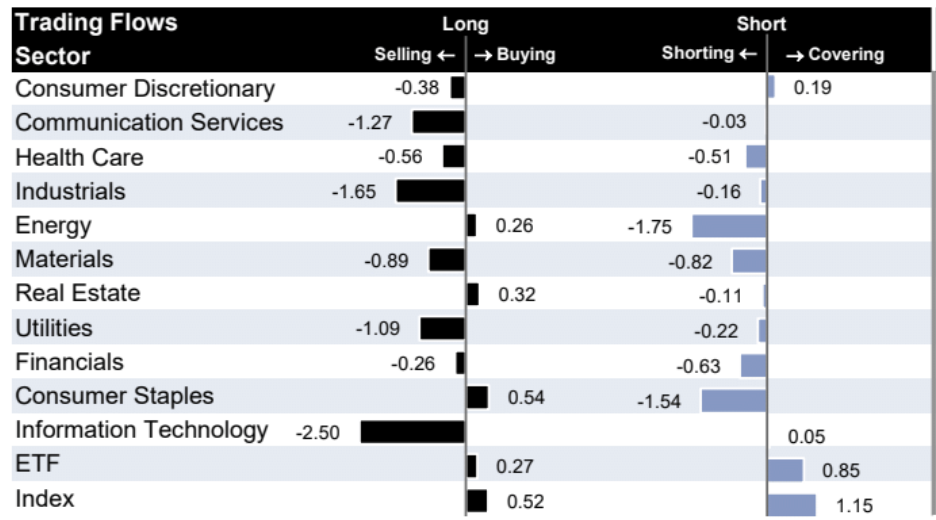Select the Energy blue shorting bar

click(x=729, y=226)
